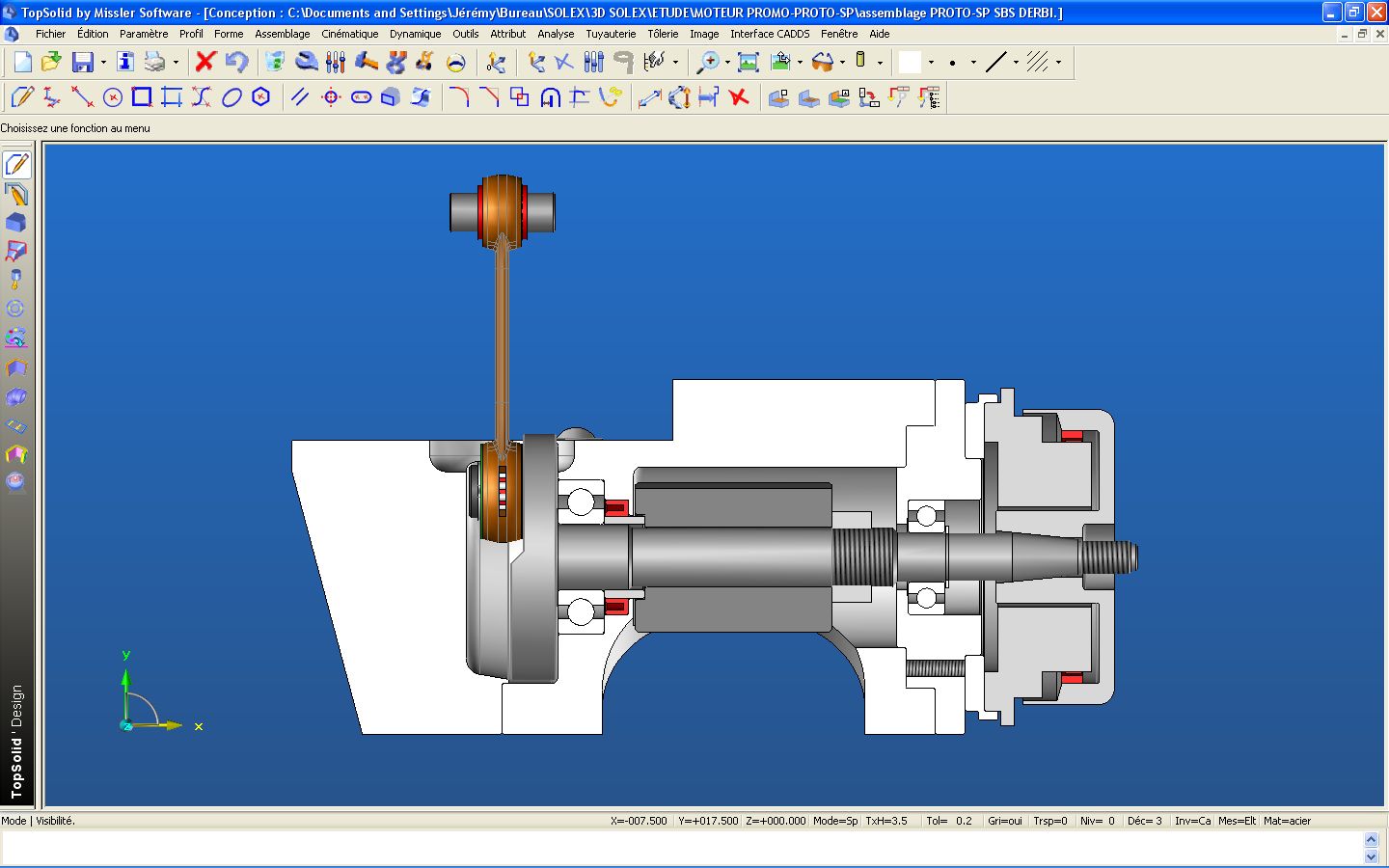
Task: Toggle transparency Trsp=0 in status bar
Action: click(x=1049, y=821)
